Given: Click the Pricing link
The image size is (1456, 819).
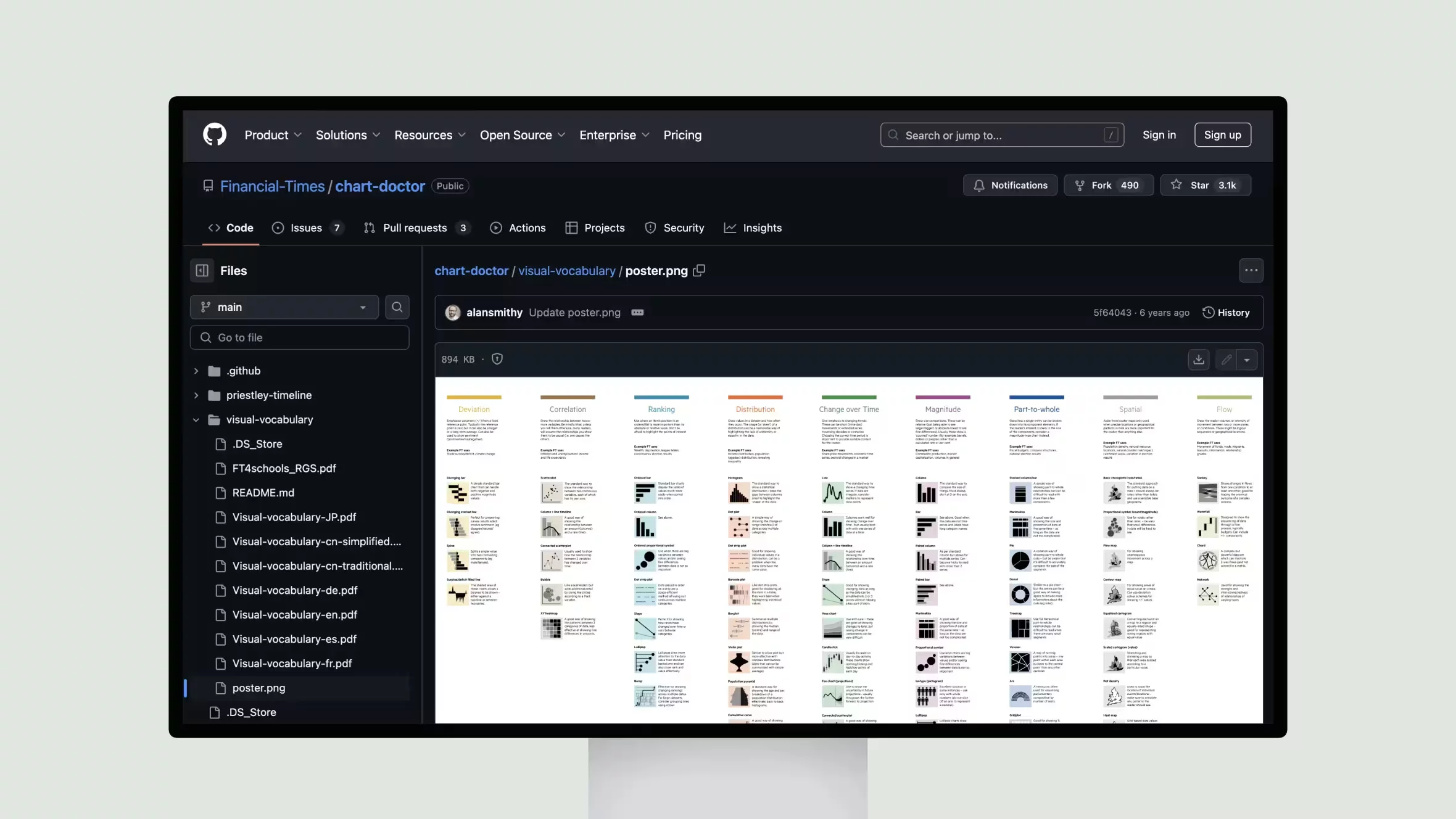Looking at the screenshot, I should point(682,135).
